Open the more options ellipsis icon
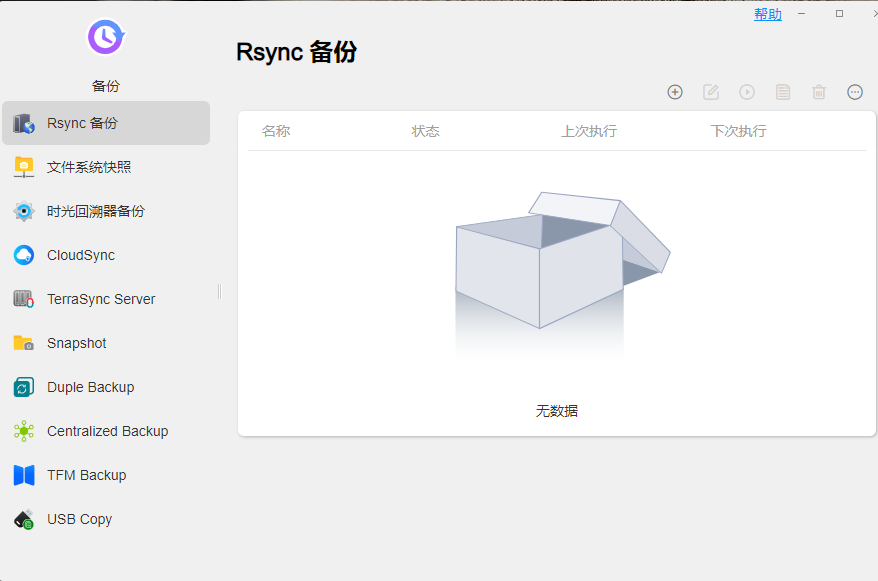This screenshot has height=581, width=878. pos(855,92)
